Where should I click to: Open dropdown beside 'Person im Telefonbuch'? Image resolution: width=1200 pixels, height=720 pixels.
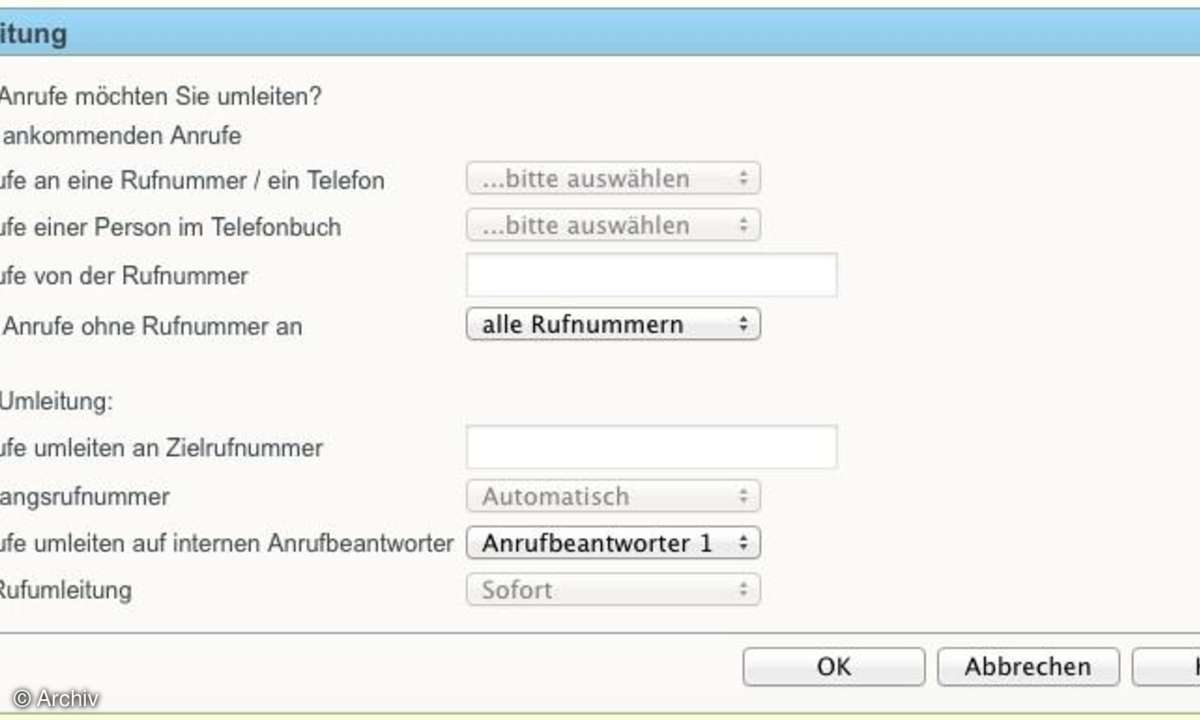[x=613, y=225]
